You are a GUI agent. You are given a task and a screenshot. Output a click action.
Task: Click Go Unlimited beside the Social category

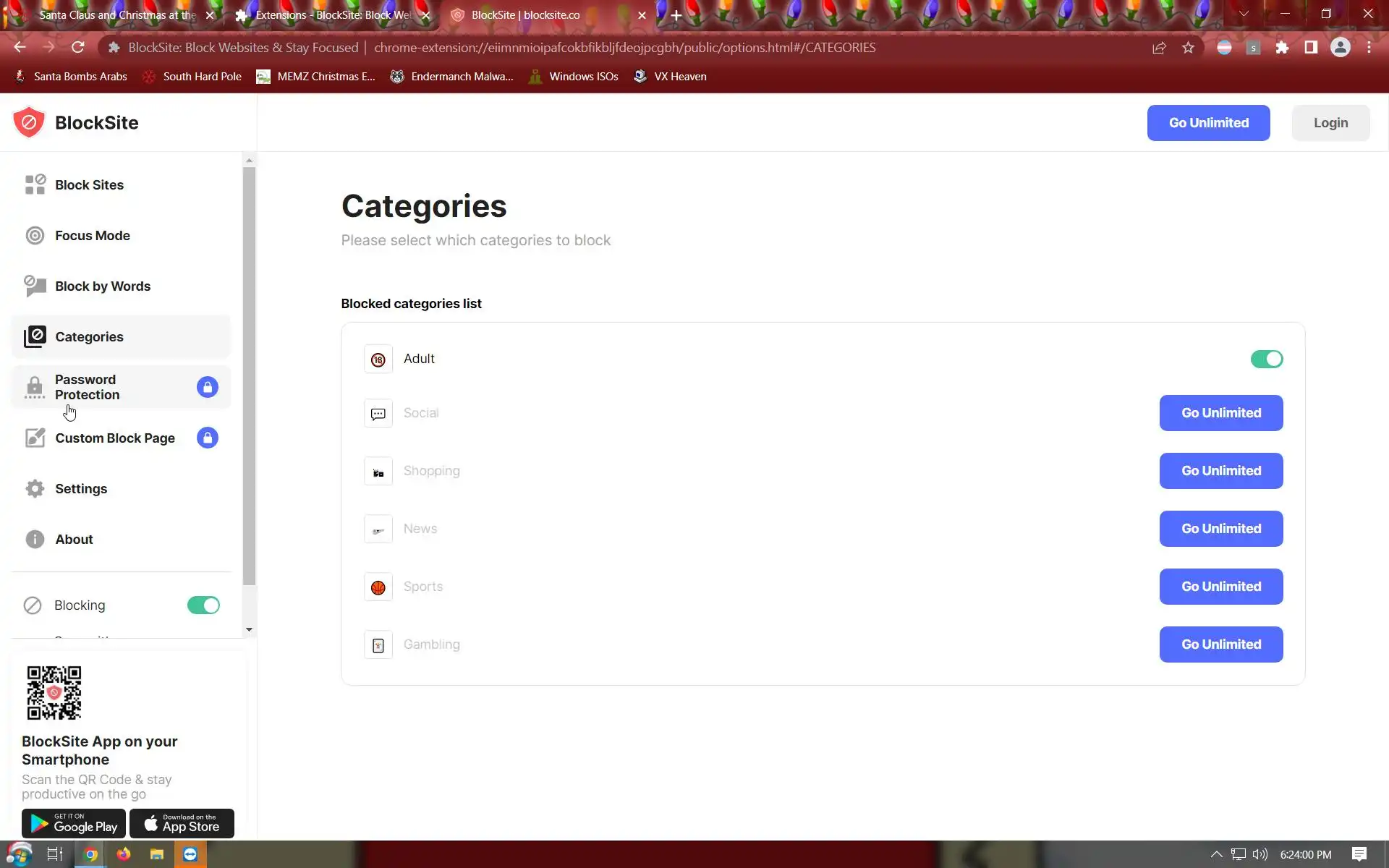coord(1220,413)
